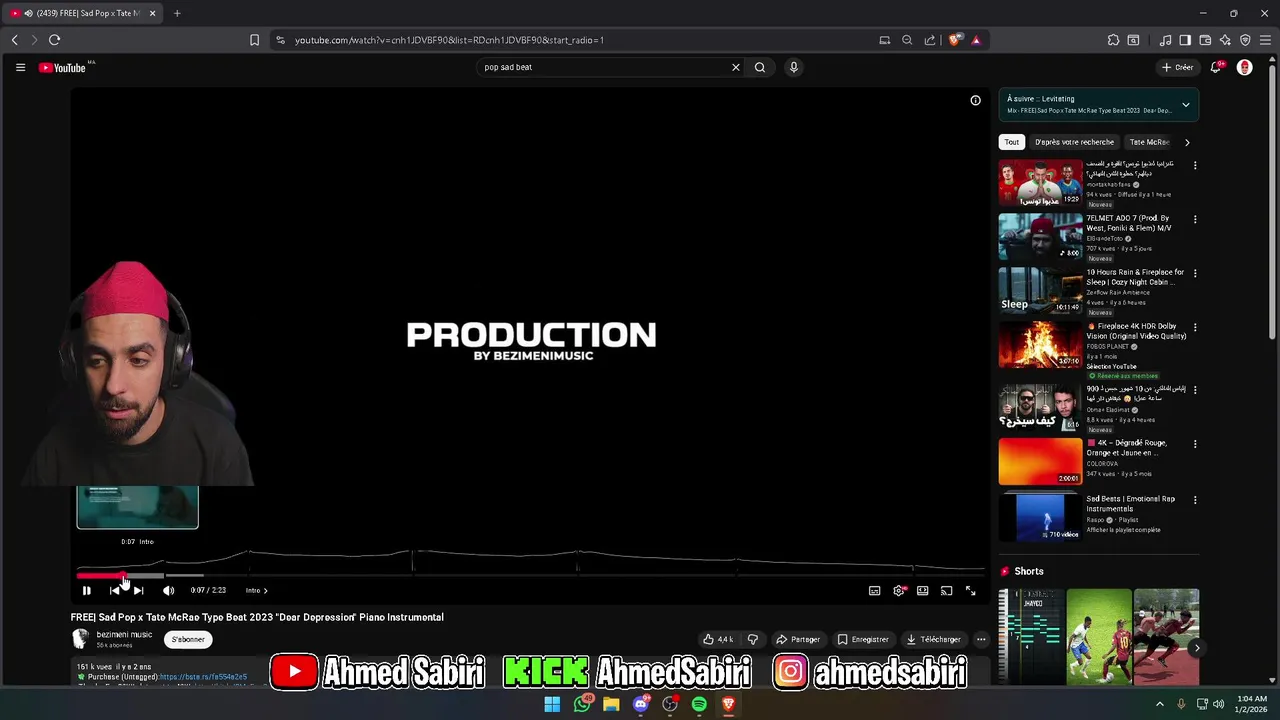The image size is (1280, 720).
Task: Subscribe with the S'abonner button
Action: 188,639
